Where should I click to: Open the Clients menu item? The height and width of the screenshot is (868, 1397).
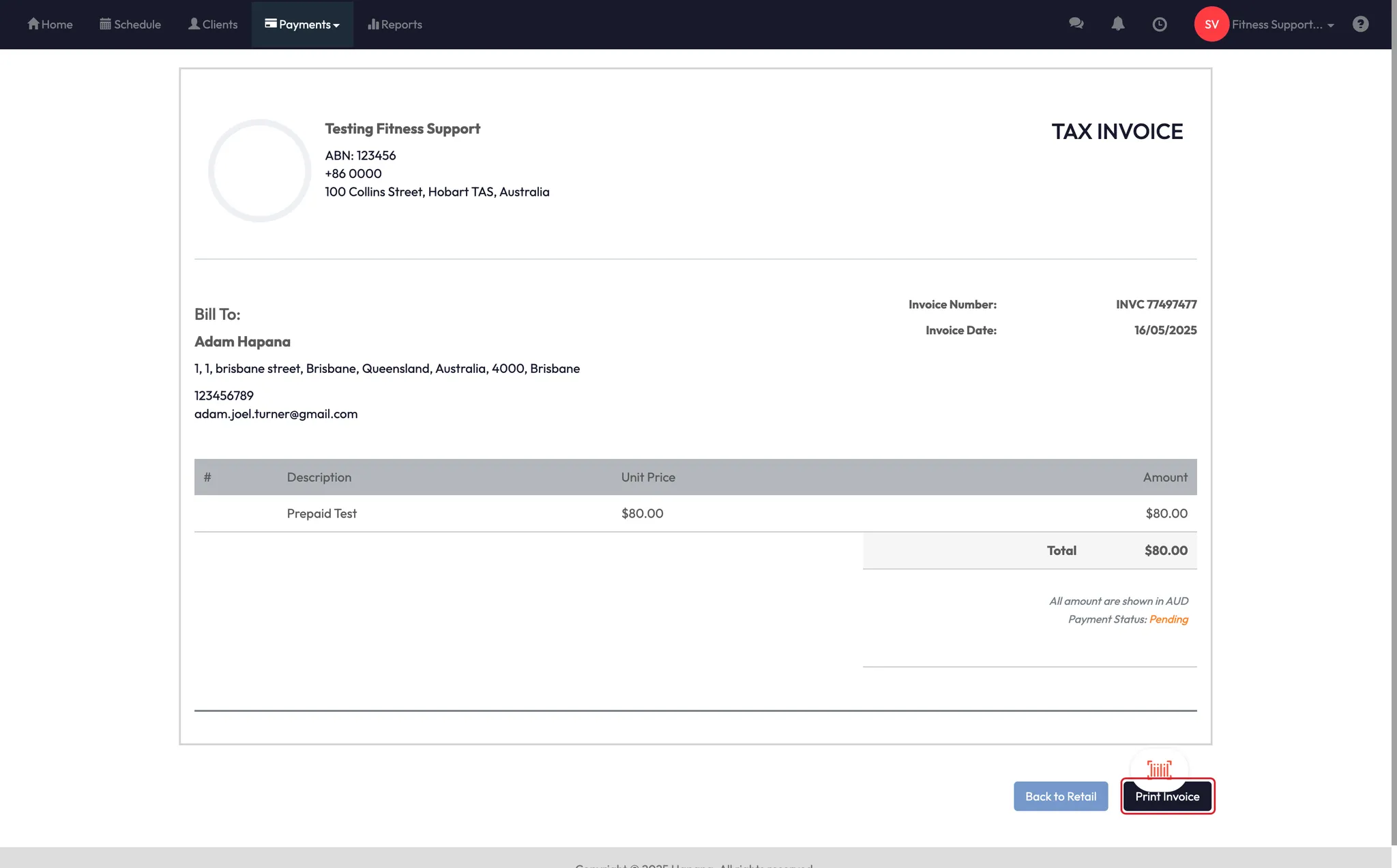pyautogui.click(x=220, y=25)
